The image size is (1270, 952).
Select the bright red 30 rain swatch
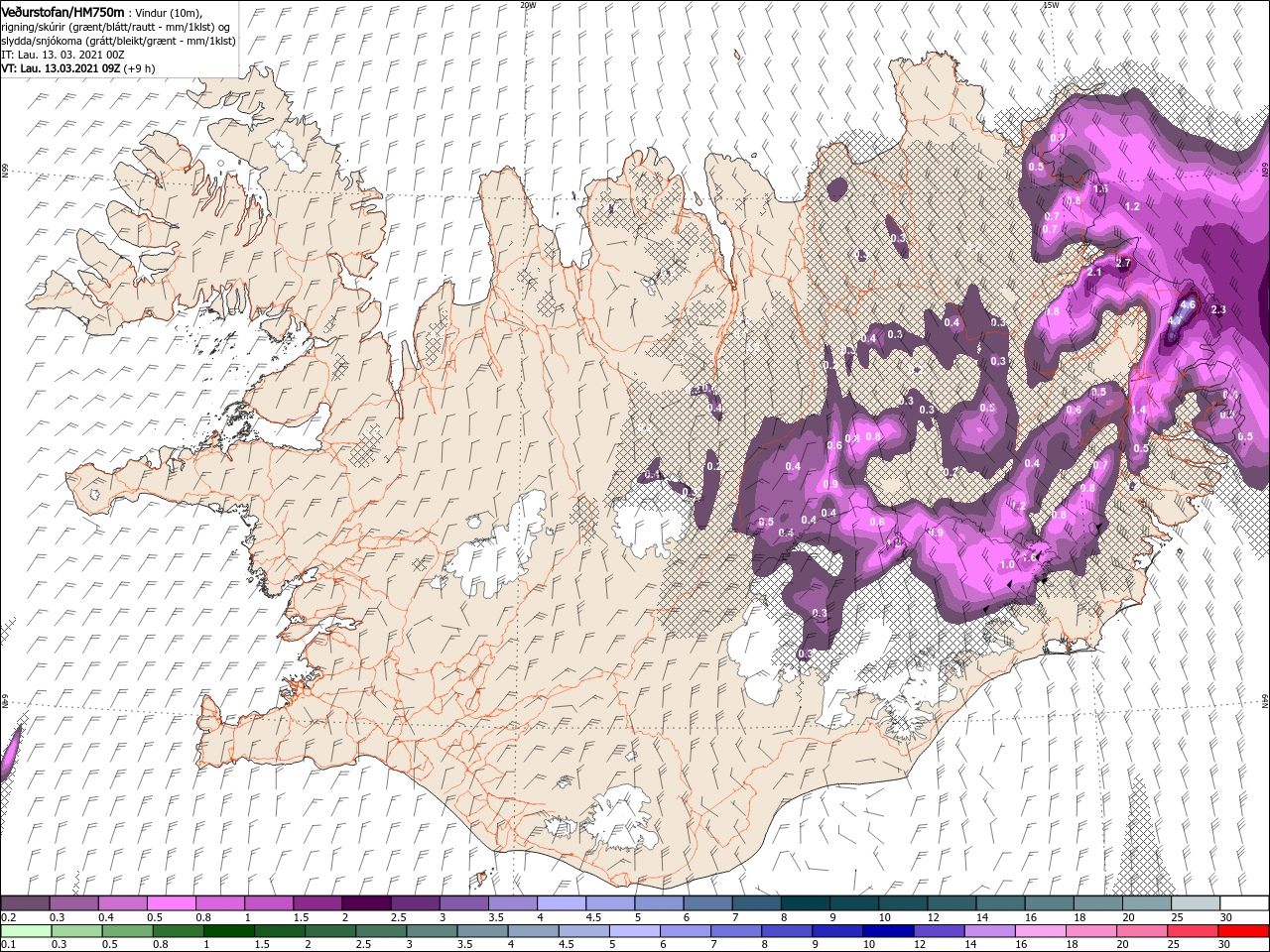(x=1243, y=931)
